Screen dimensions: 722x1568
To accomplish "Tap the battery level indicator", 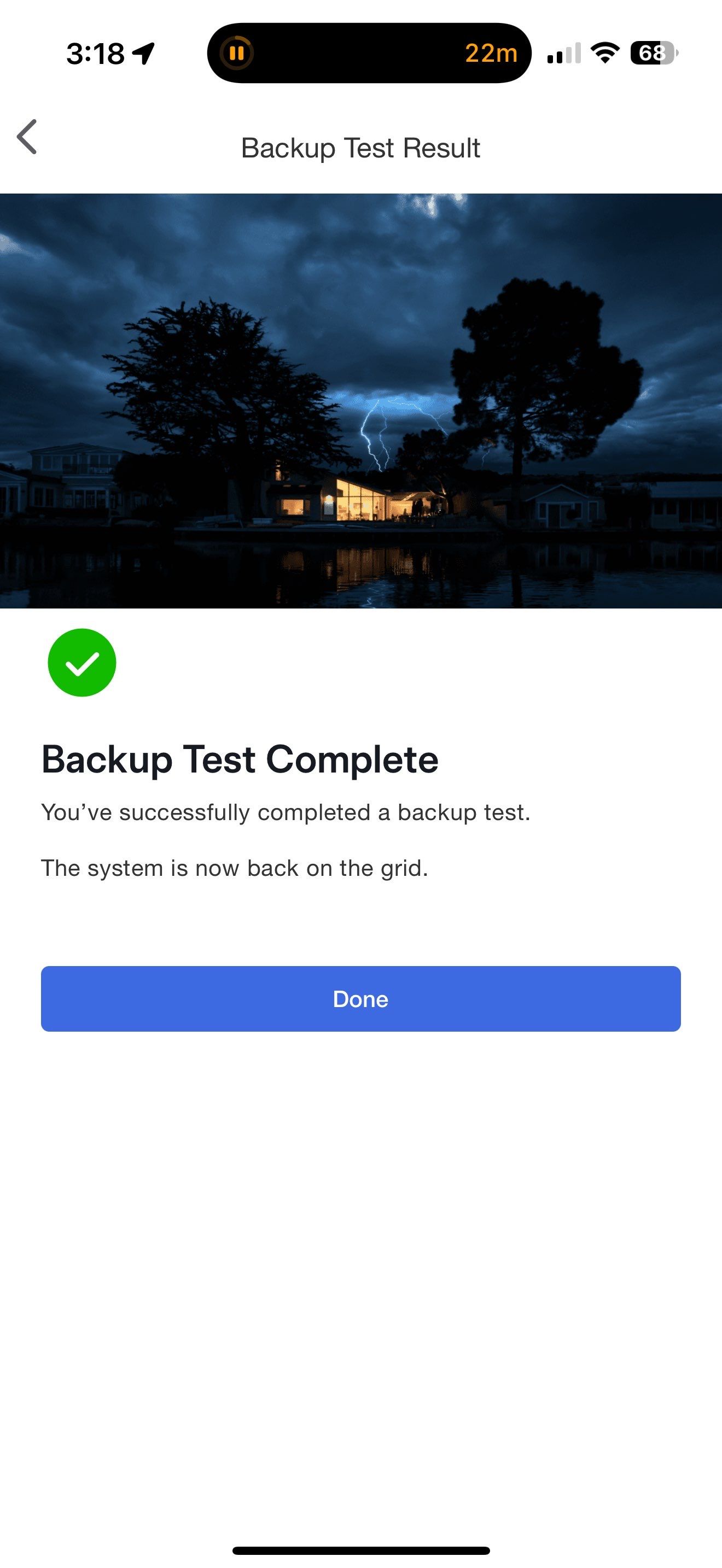I will (654, 53).
